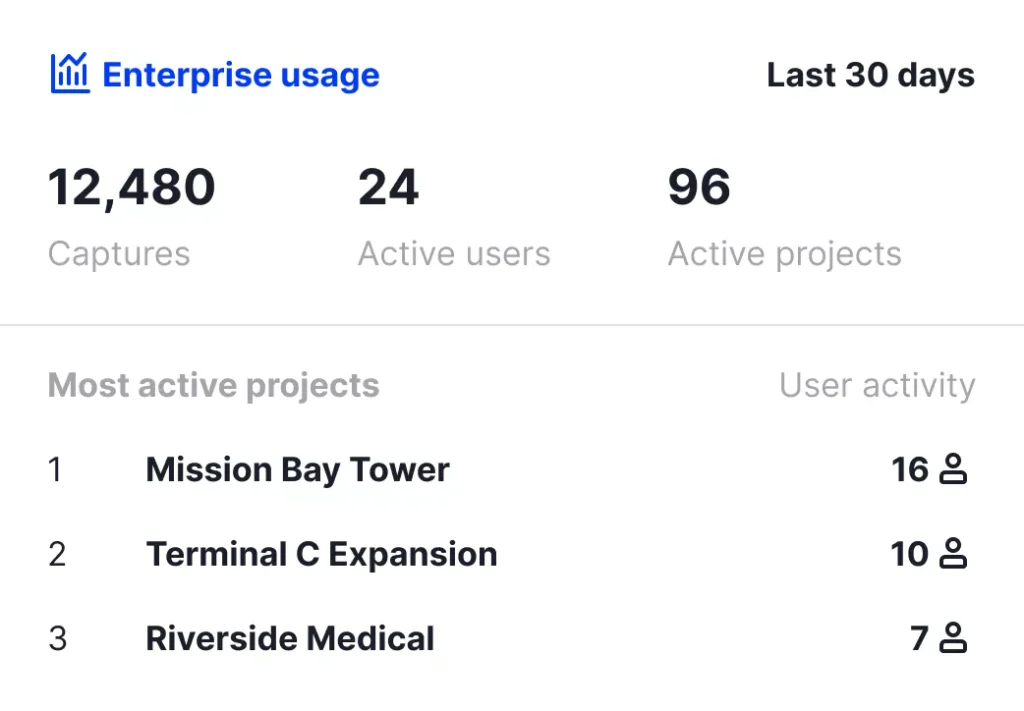The width and height of the screenshot is (1024, 711).
Task: Click the user icon beside Terminal C Expansion
Action: point(953,554)
